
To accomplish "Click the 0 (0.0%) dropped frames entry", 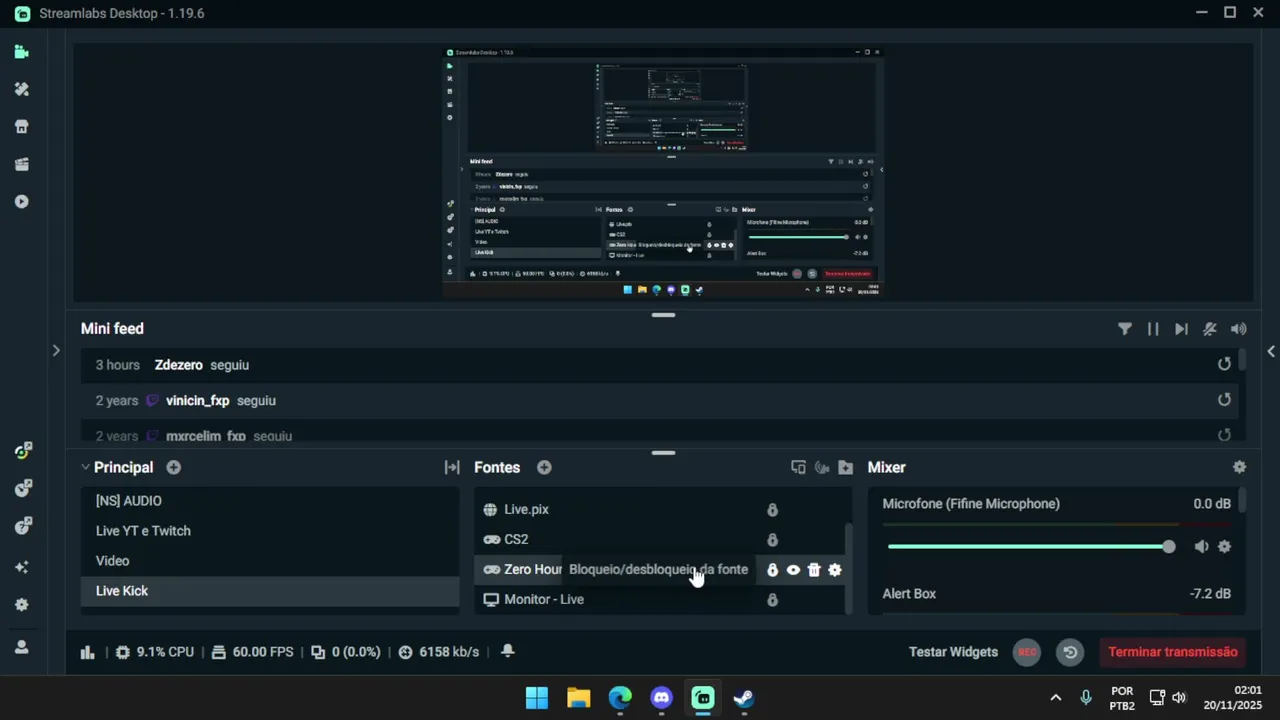I will click(346, 652).
